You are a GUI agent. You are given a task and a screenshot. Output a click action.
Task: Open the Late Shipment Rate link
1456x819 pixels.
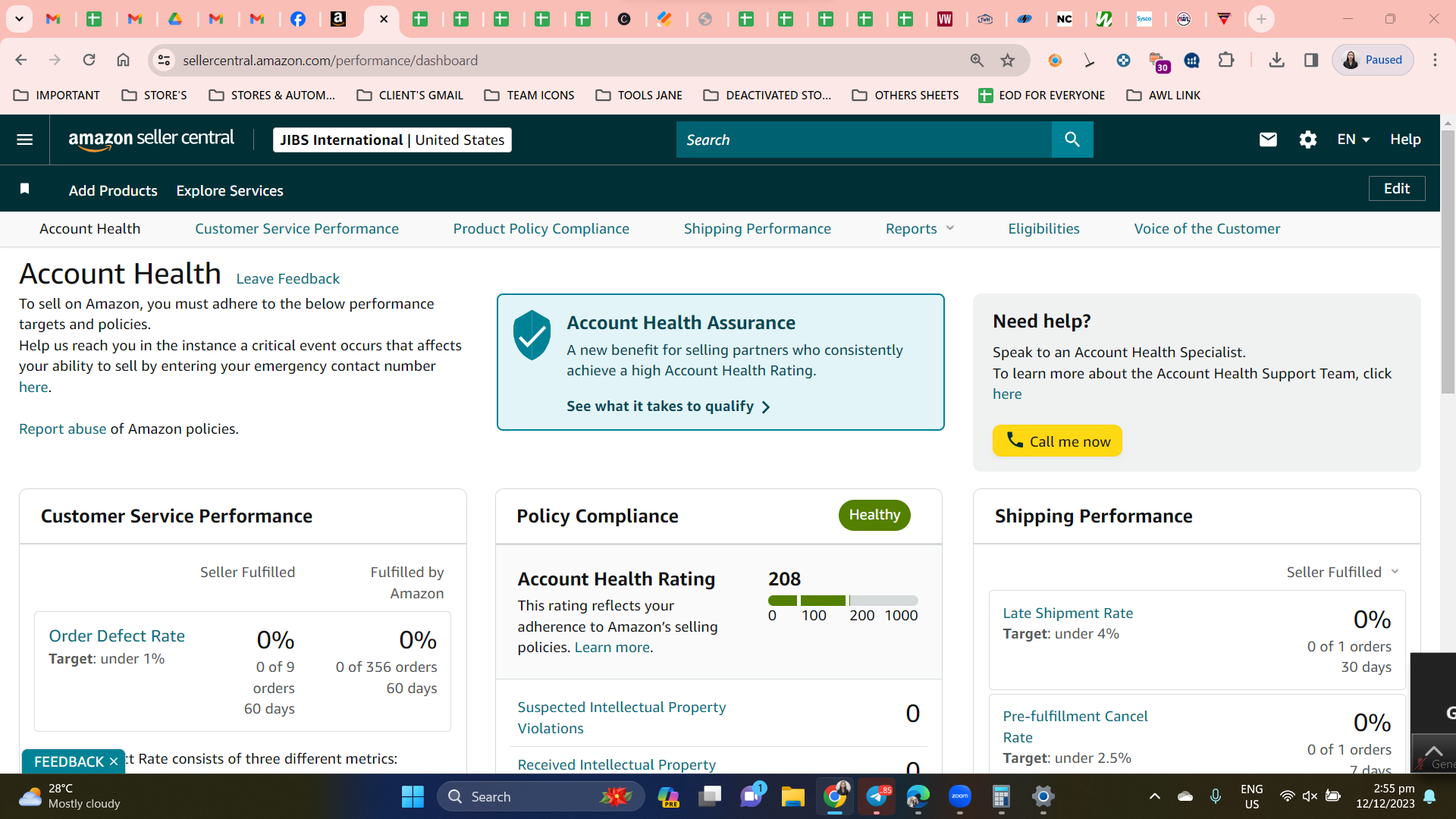[1068, 613]
